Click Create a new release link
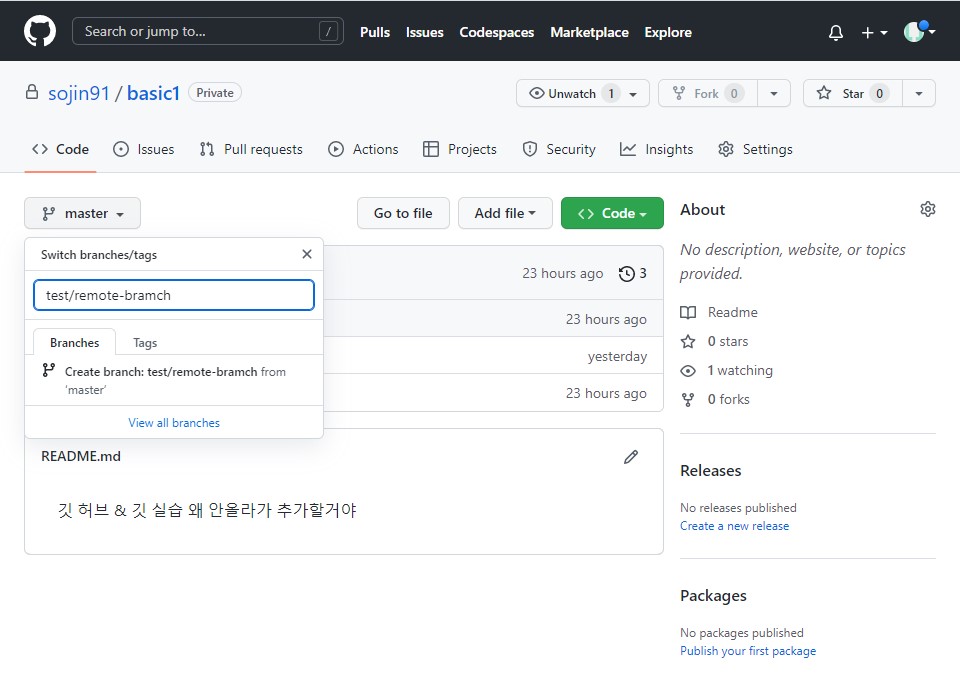Screen dimensions: 960x683 click(x=734, y=526)
